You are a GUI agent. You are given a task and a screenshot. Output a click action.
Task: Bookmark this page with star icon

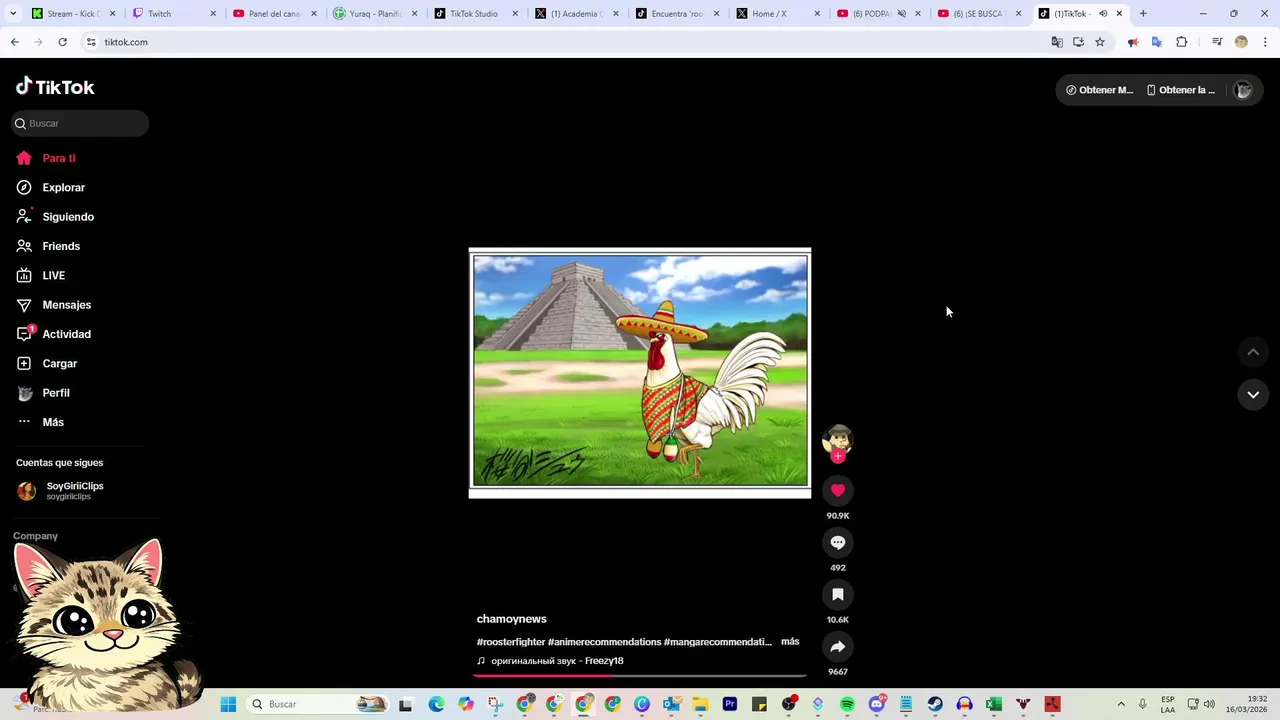click(x=1100, y=42)
